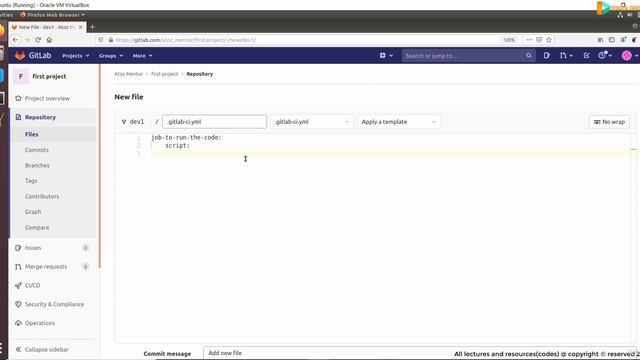Click 120% zoom level indicator
The image size is (640, 360).
(x=509, y=40)
